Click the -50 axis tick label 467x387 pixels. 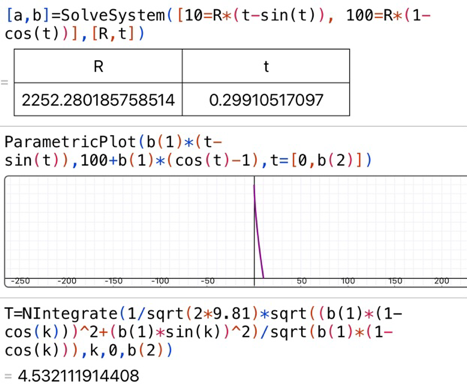click(208, 281)
